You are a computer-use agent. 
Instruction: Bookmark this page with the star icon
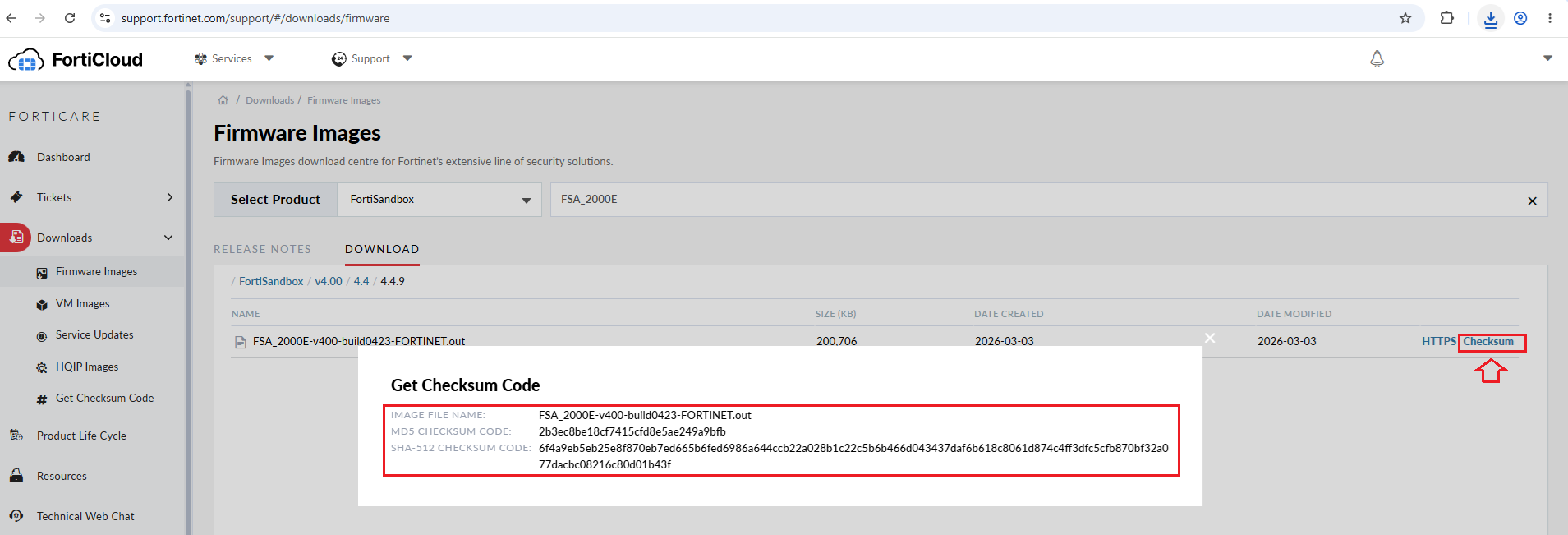1405,18
